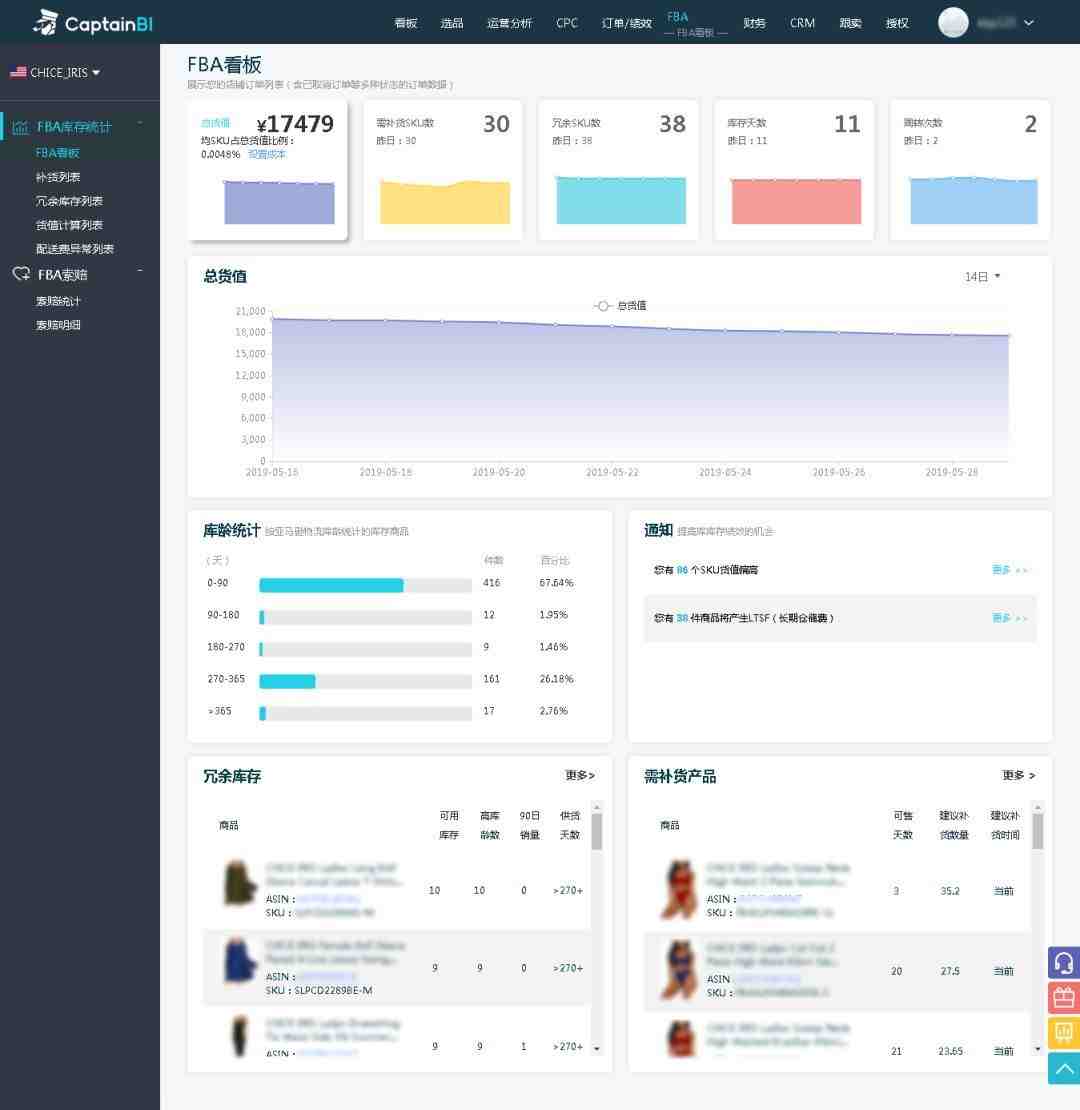
Task: Click 更多 for SKU value notification
Action: [x=1009, y=570]
